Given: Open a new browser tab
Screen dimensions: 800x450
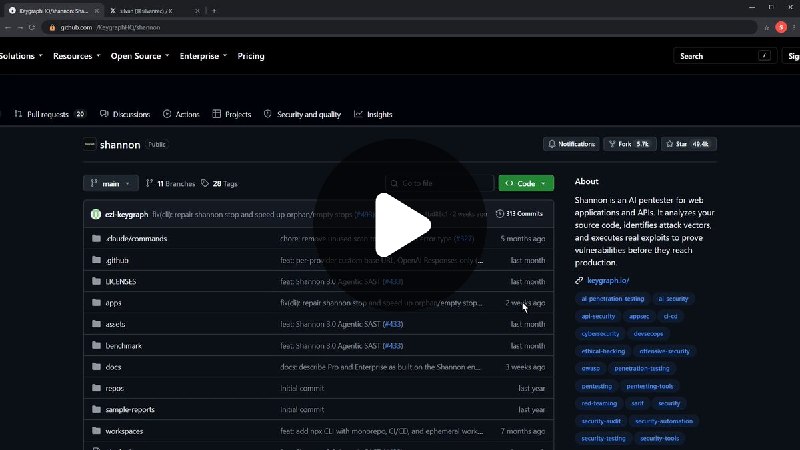Looking at the screenshot, I should point(214,10).
